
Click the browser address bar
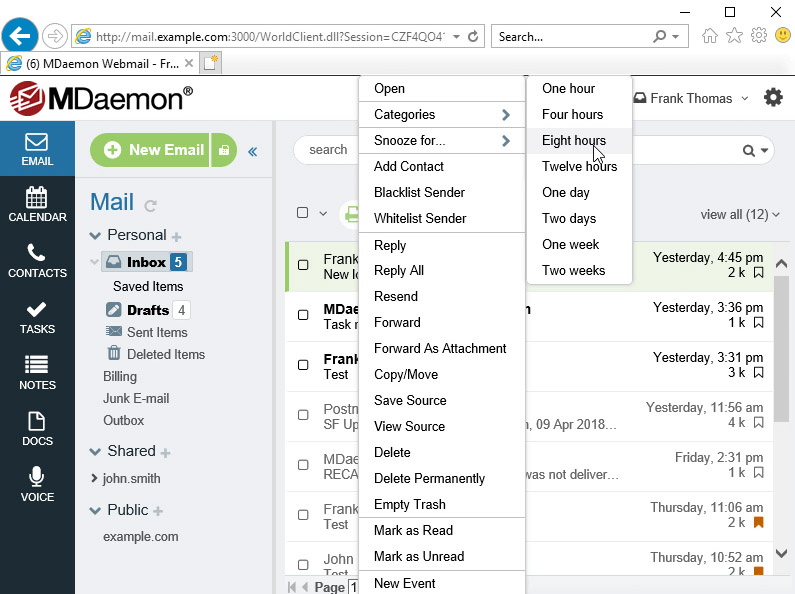point(270,36)
